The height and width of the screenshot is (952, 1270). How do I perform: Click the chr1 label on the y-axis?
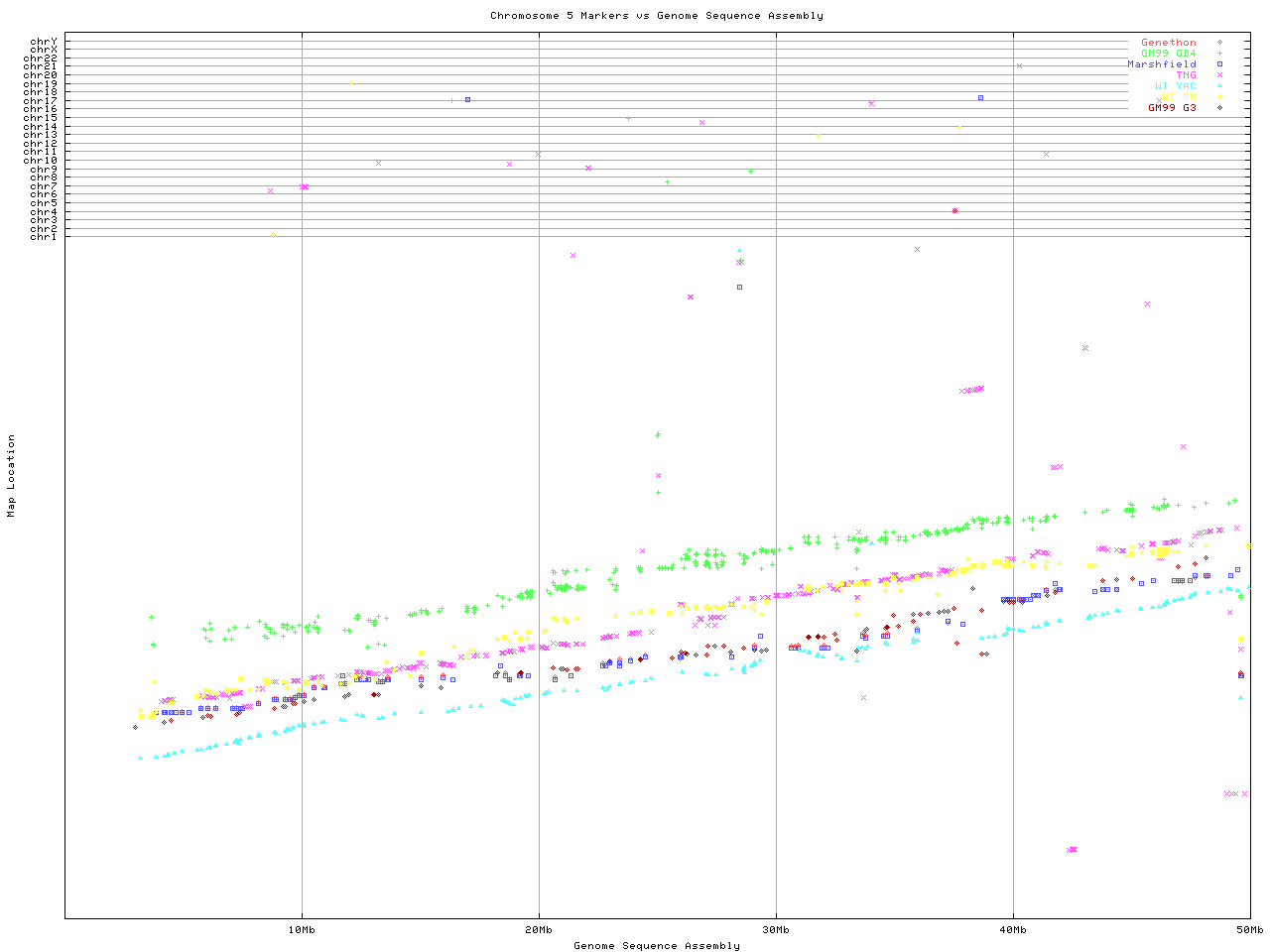tap(44, 237)
